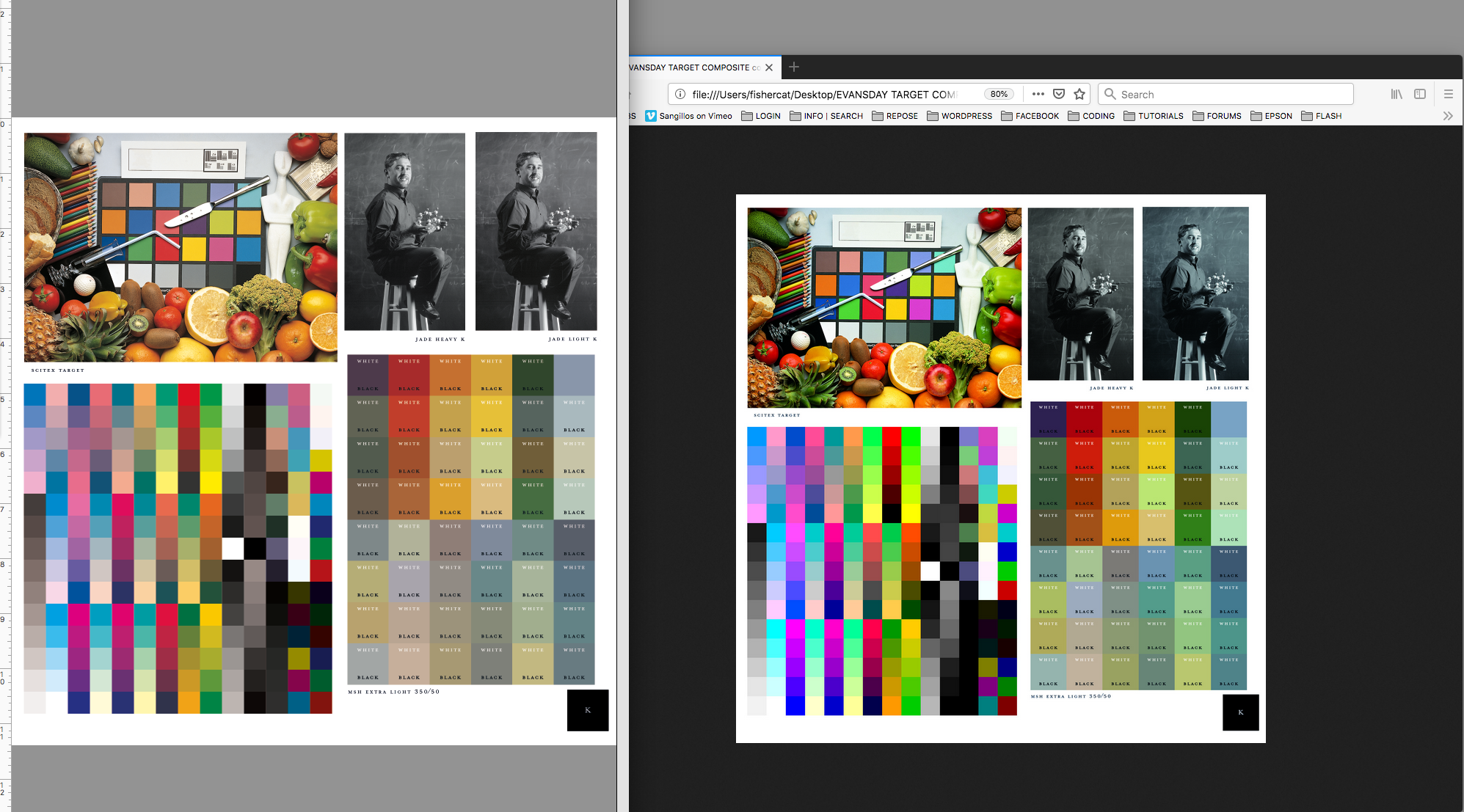Toggle the bookmark star for this page

tap(1079, 94)
